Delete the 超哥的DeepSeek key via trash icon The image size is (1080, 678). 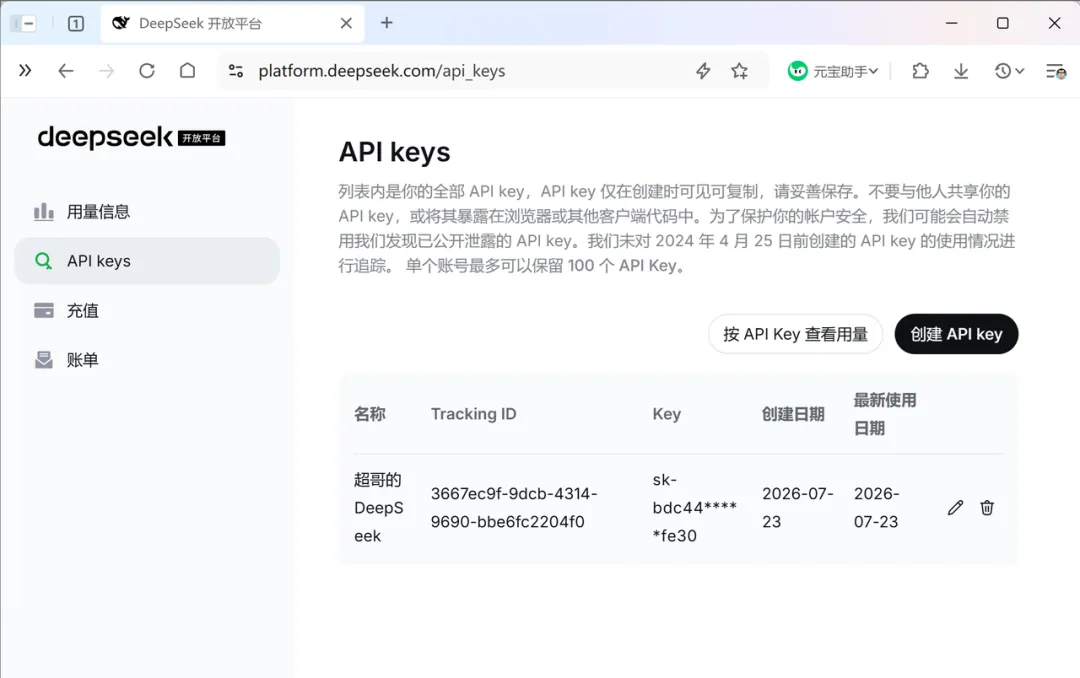coord(987,508)
